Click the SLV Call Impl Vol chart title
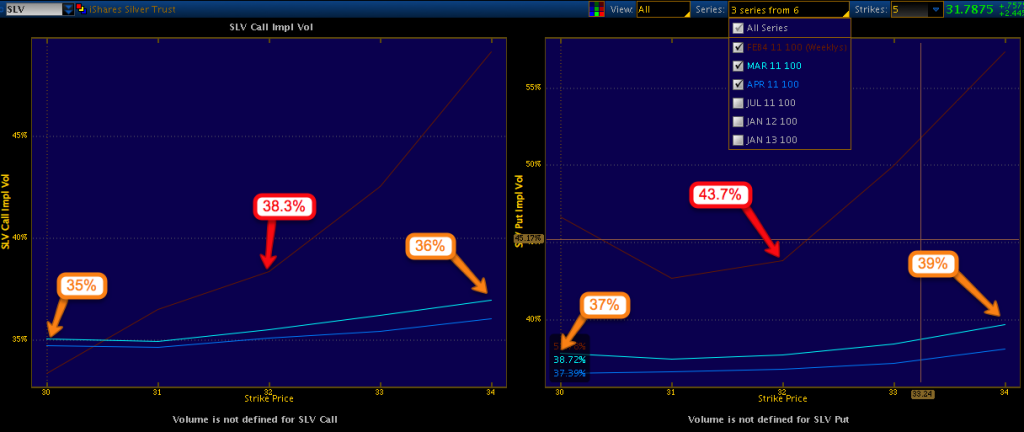 pyautogui.click(x=269, y=26)
